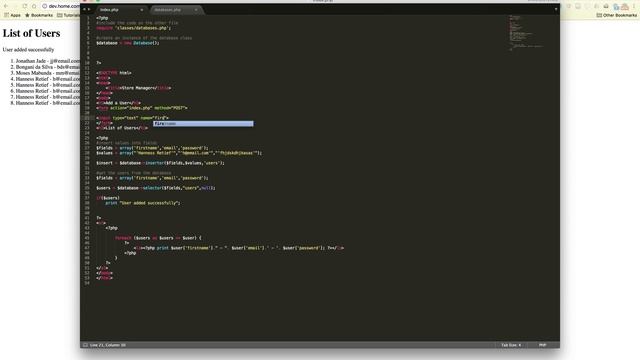
Task: Focus the browser address bar showing dev.home.com
Action: coord(61,6)
